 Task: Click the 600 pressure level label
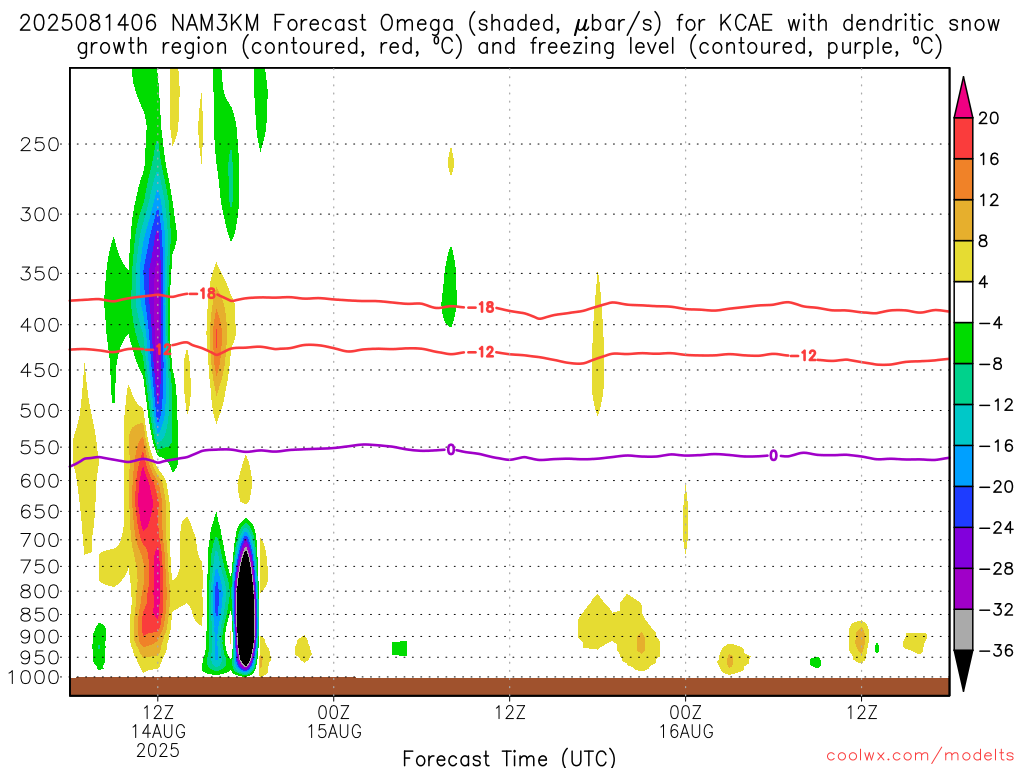pyautogui.click(x=40, y=481)
